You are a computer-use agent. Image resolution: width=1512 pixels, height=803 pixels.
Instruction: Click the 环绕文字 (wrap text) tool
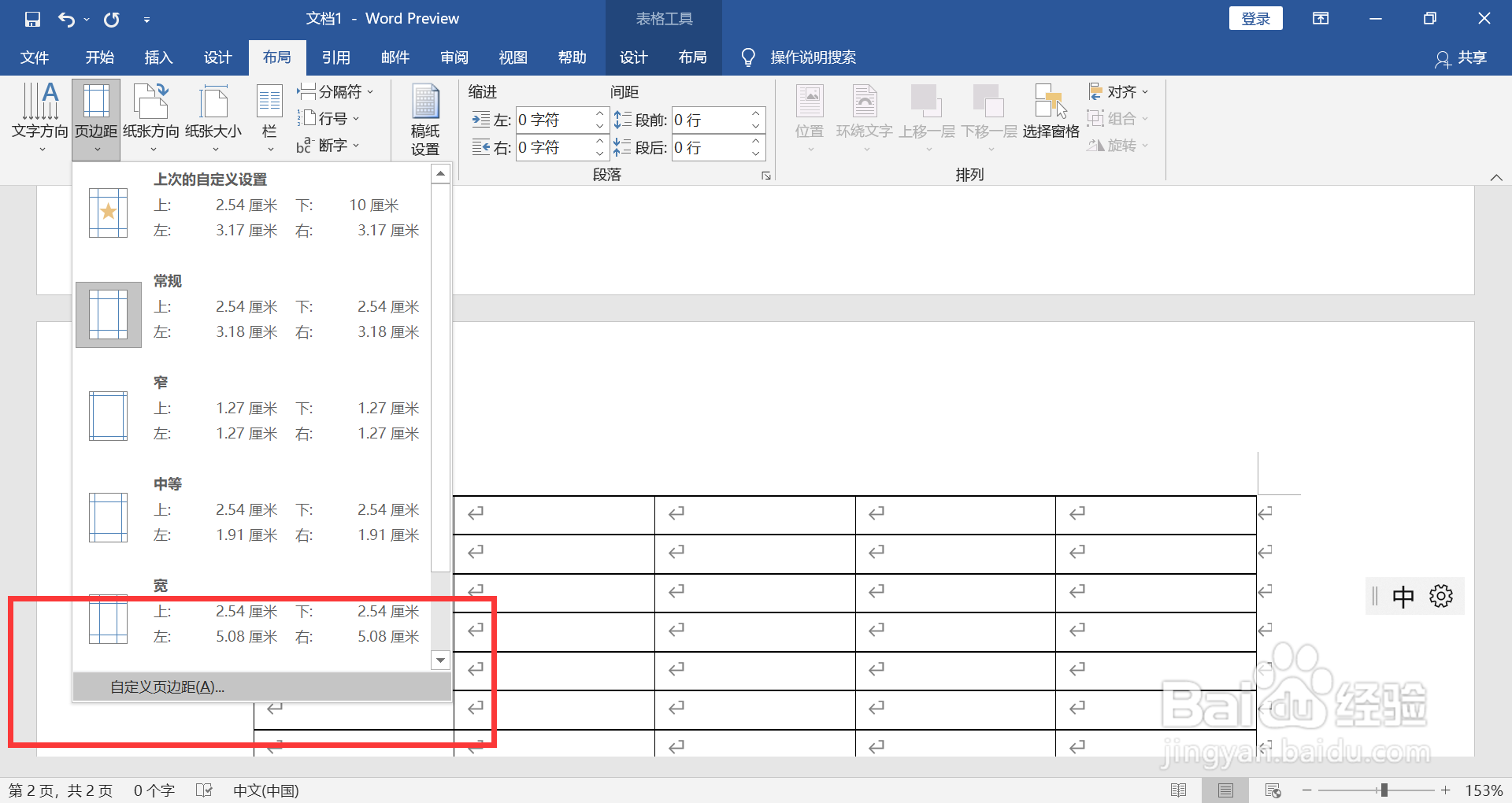(864, 114)
